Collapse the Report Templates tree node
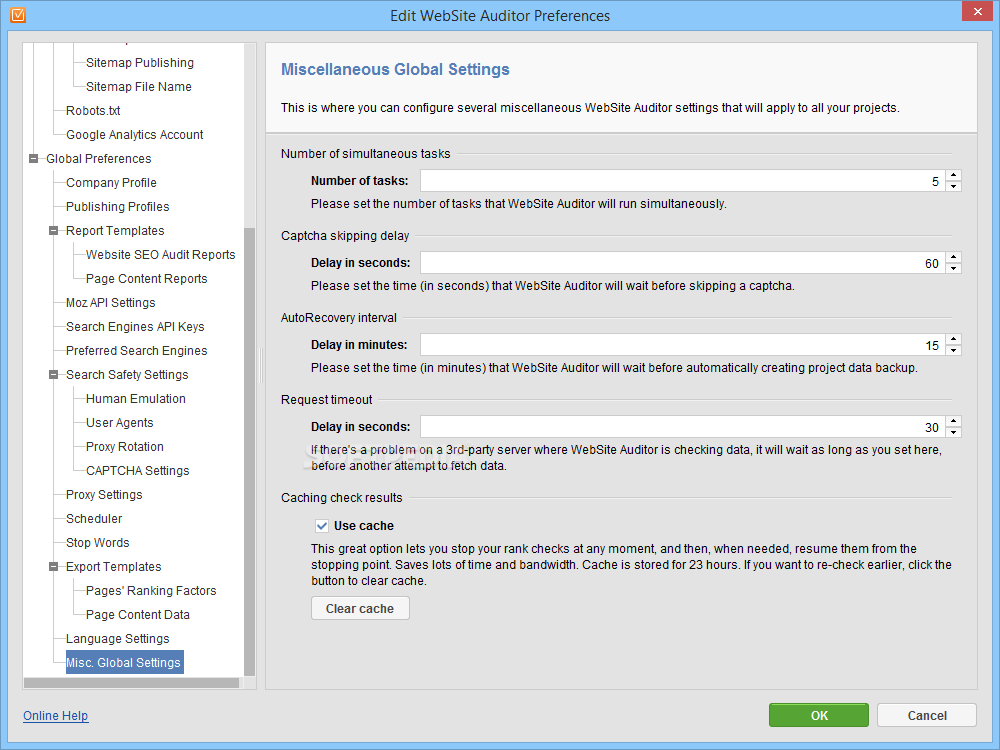The height and width of the screenshot is (750, 1000). tap(54, 231)
